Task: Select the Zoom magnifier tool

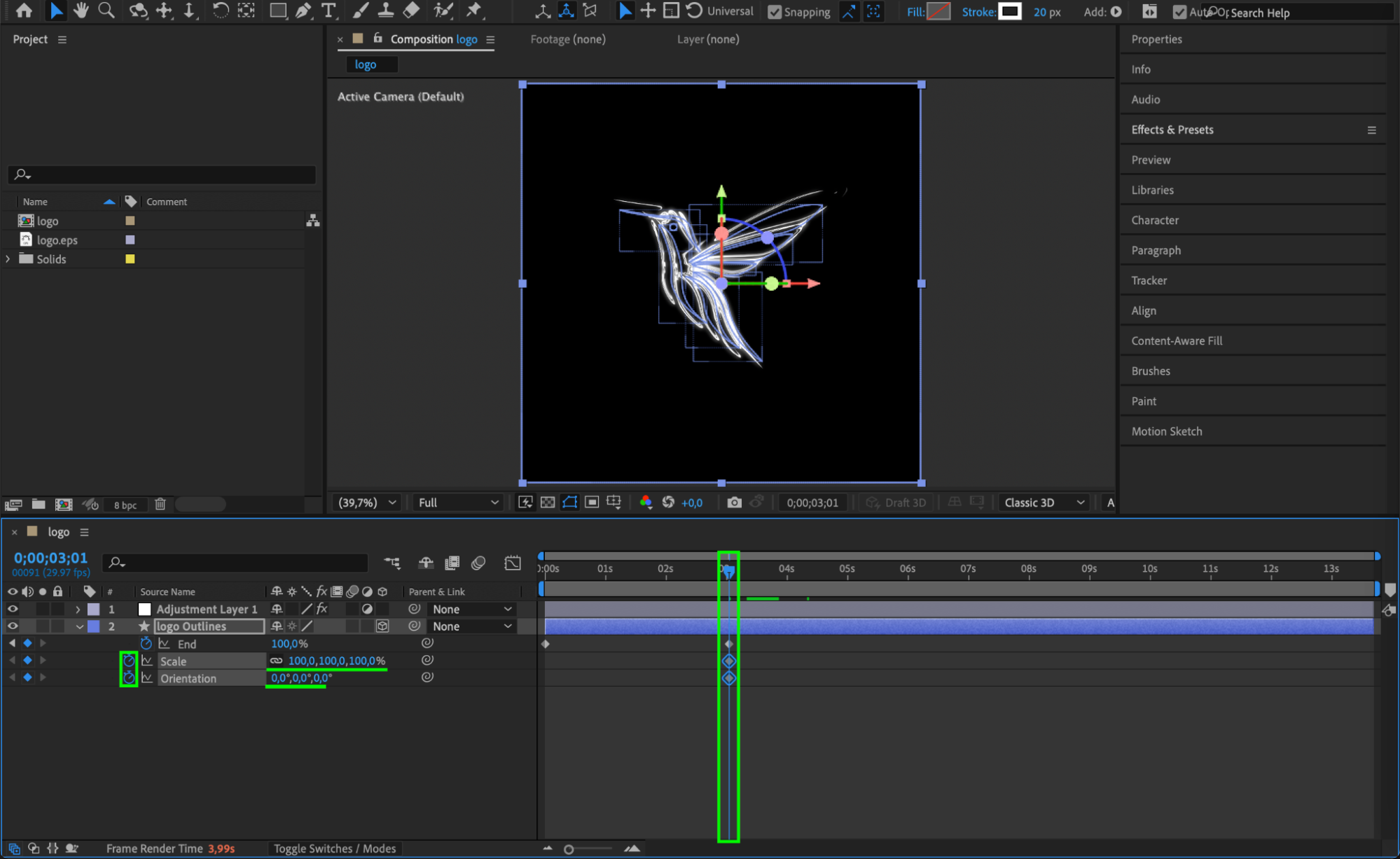Action: [x=106, y=11]
